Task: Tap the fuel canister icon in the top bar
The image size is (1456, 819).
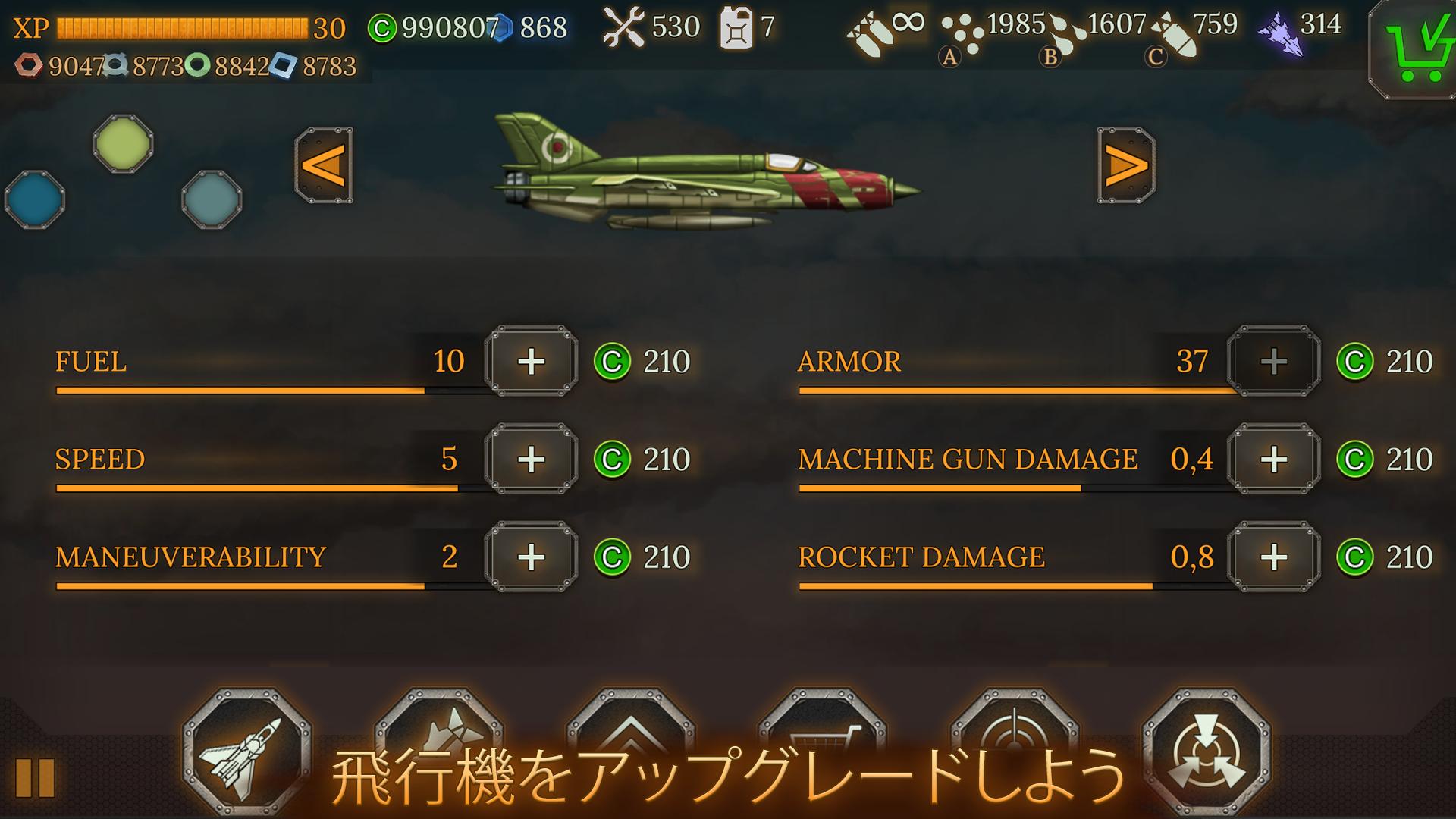Action: [x=736, y=27]
